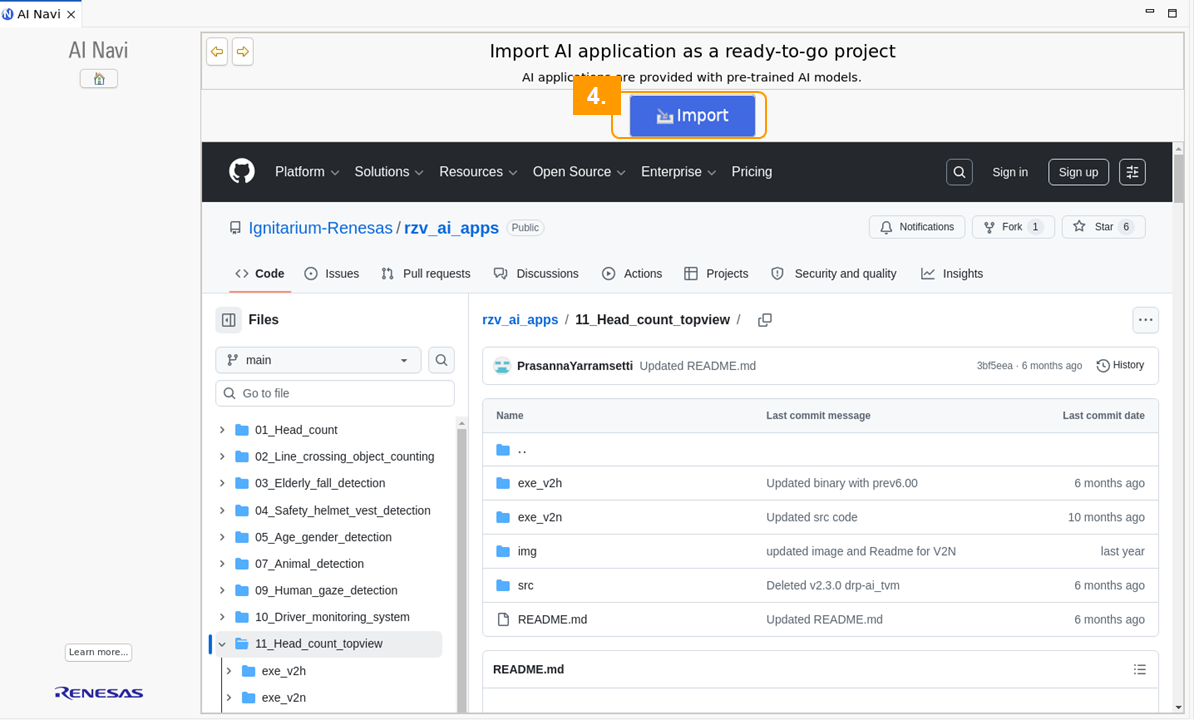Viewport: 1194px width, 720px height.
Task: Expand the 10_Driver_monitoring_system folder
Action: pyautogui.click(x=222, y=617)
